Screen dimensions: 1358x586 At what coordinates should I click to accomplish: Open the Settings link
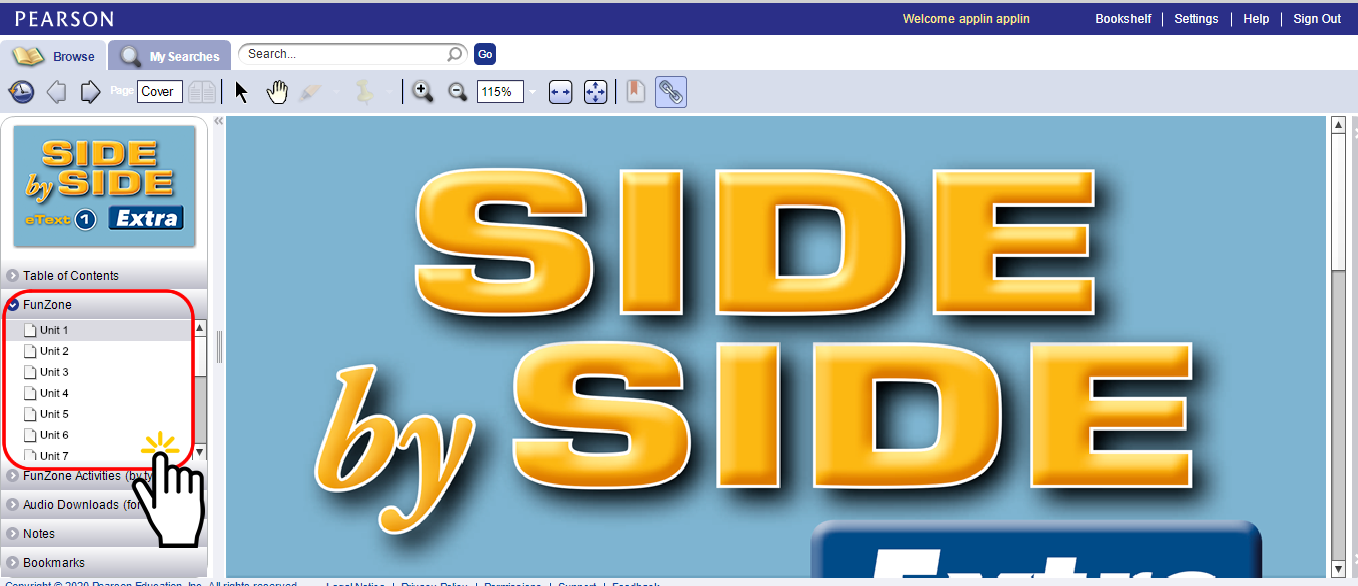point(1196,19)
